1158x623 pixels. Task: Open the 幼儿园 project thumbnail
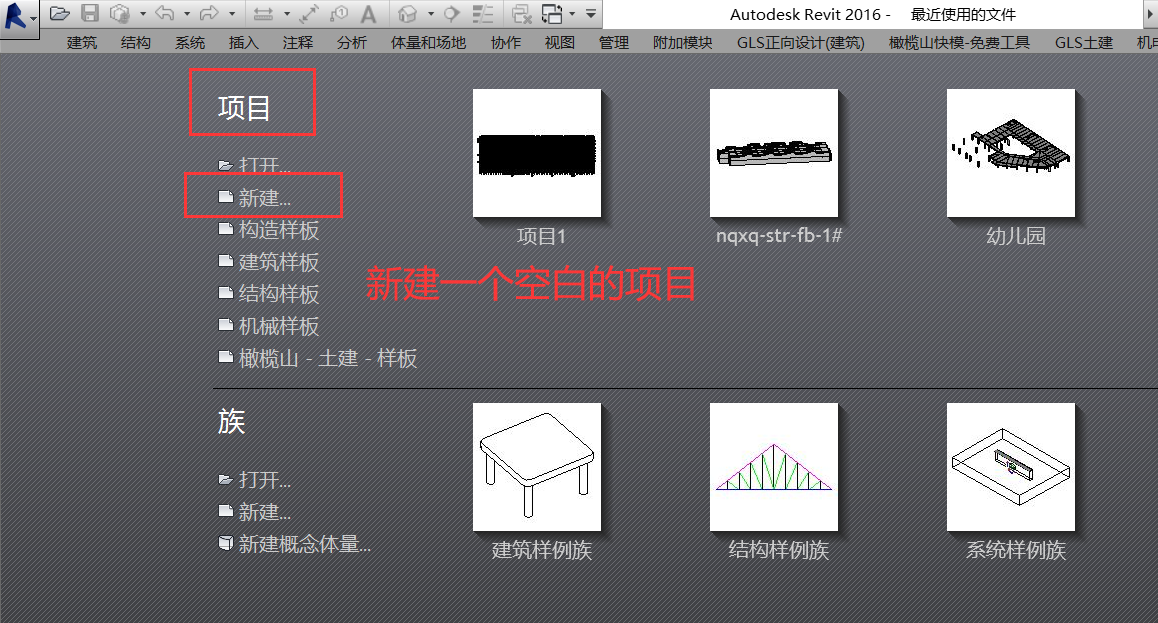click(1011, 154)
